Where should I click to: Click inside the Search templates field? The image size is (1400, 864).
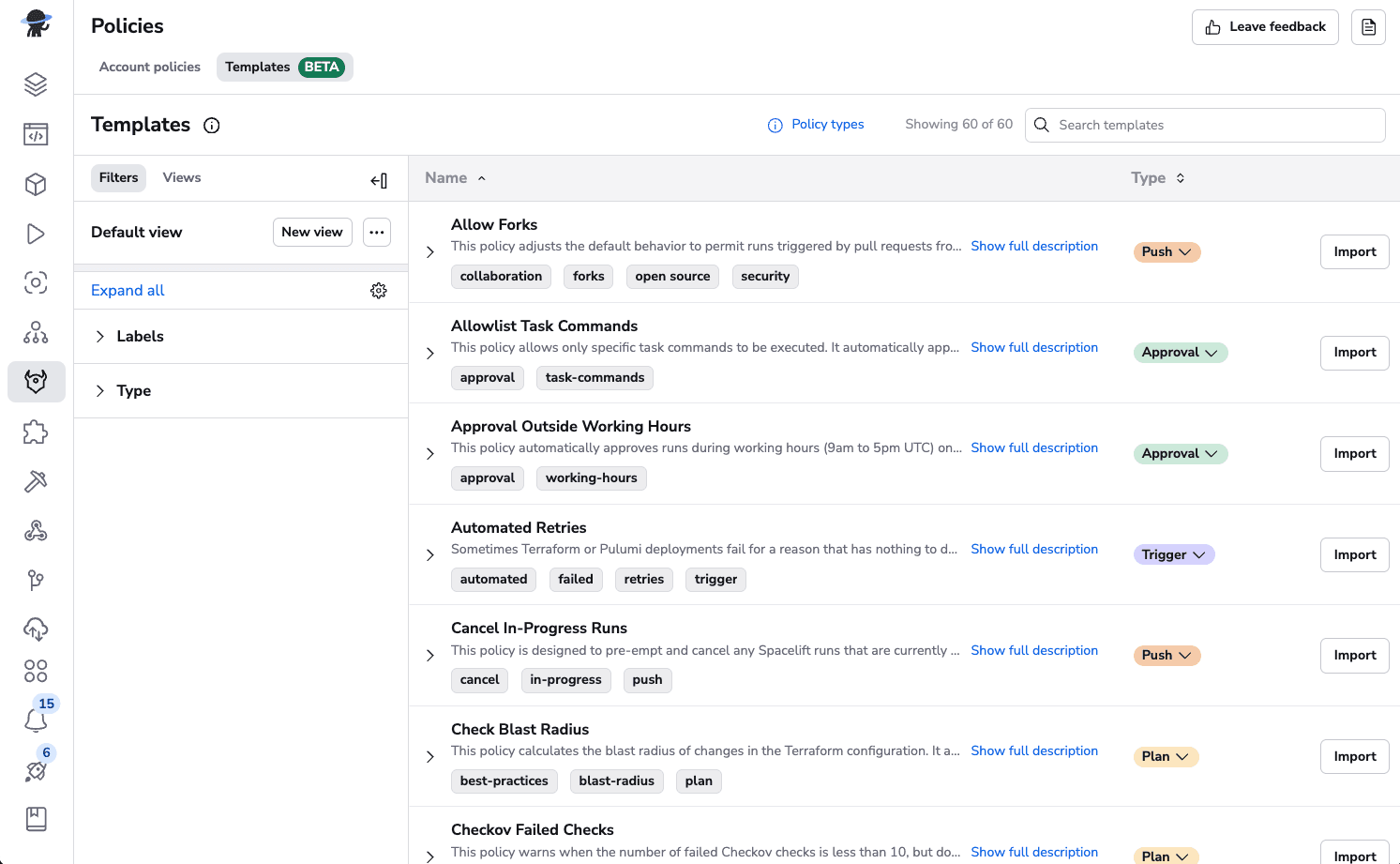click(x=1205, y=125)
